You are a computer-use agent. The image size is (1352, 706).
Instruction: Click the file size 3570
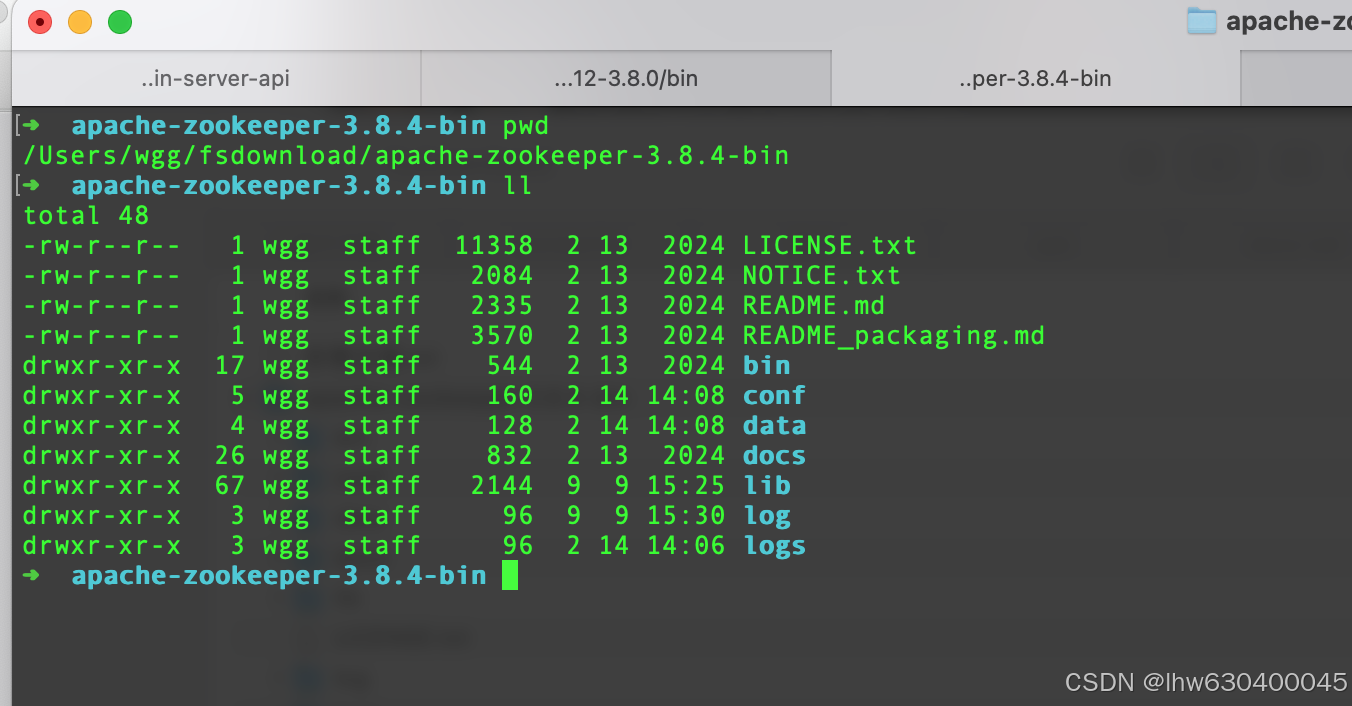pyautogui.click(x=502, y=336)
